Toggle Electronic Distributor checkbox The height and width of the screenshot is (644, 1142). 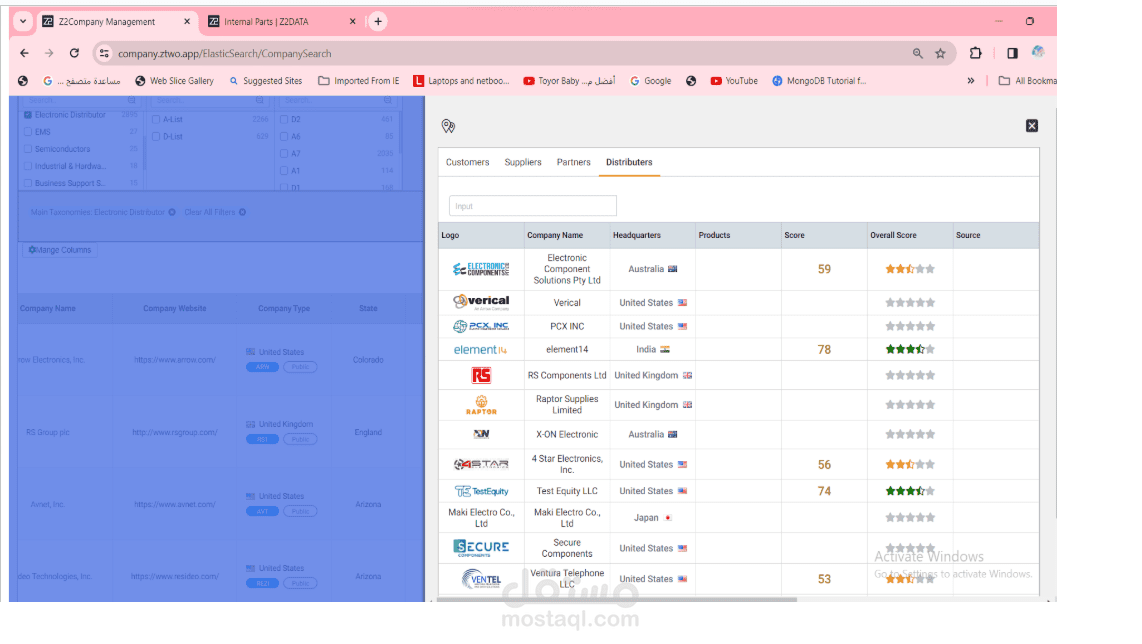pyautogui.click(x=28, y=115)
